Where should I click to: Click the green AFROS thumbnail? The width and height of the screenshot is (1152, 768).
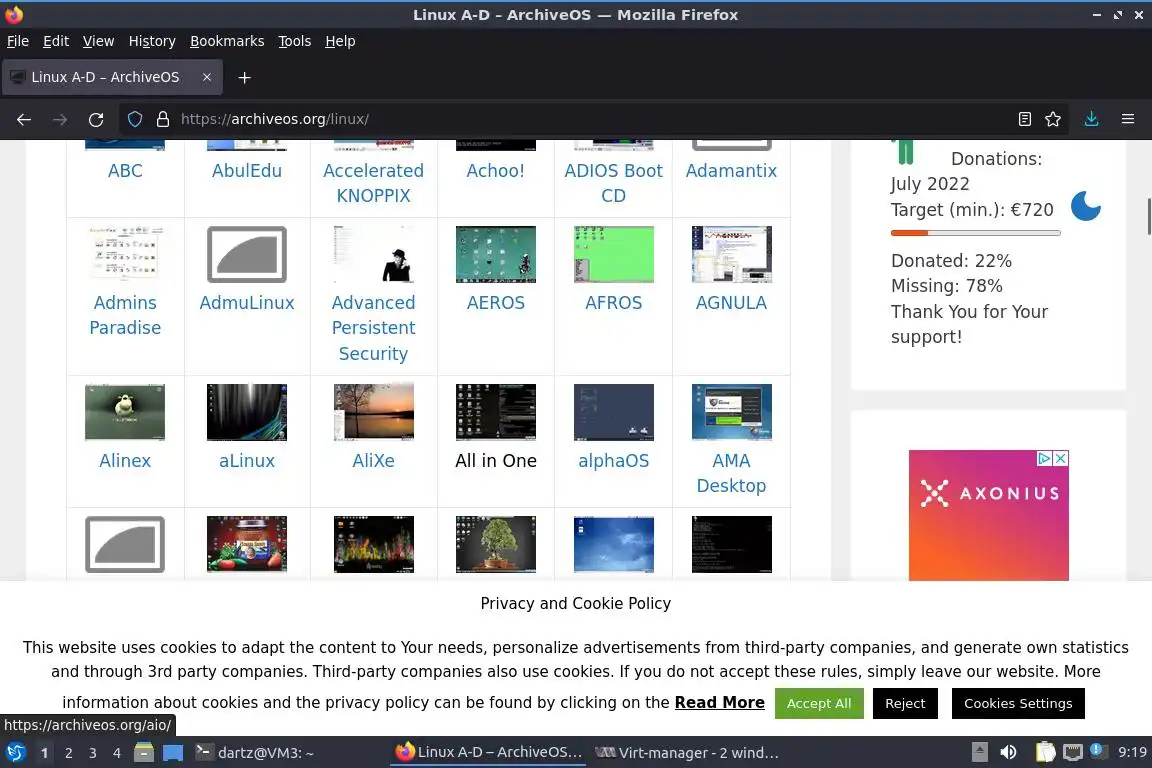tap(613, 254)
